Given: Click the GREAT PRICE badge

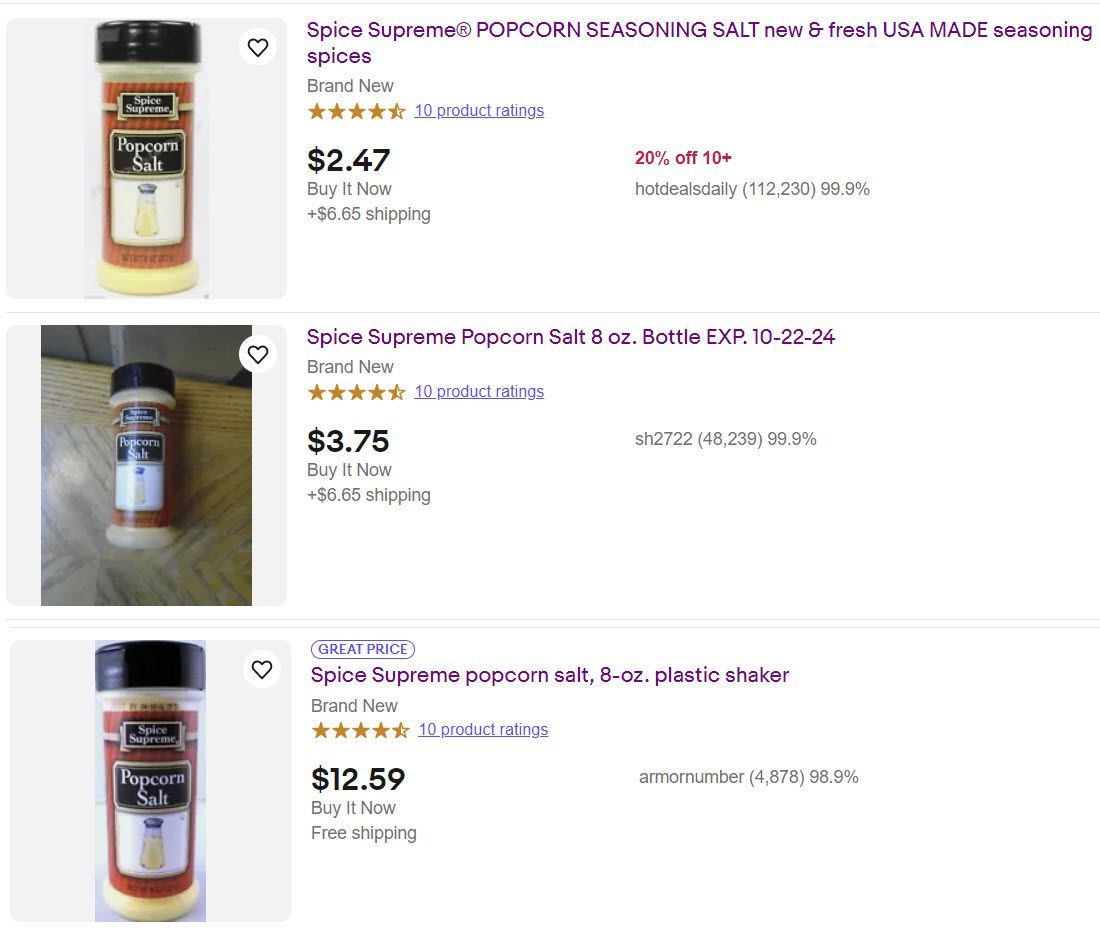Looking at the screenshot, I should (x=363, y=649).
